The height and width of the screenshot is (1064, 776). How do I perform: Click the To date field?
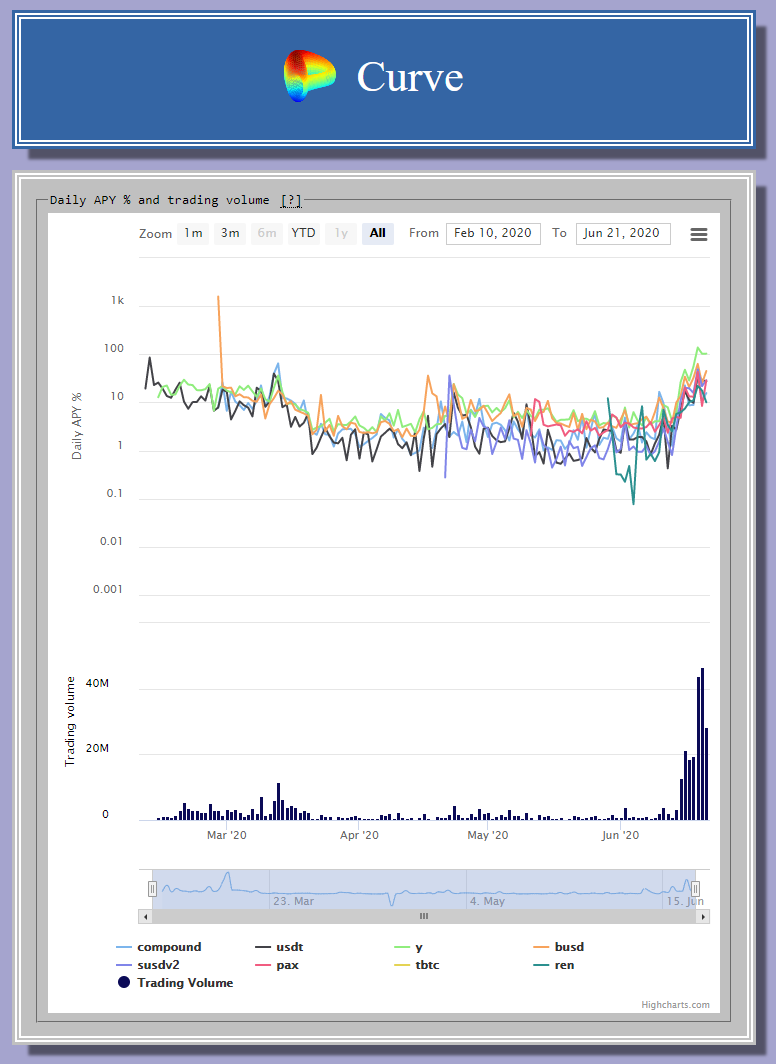click(x=622, y=234)
